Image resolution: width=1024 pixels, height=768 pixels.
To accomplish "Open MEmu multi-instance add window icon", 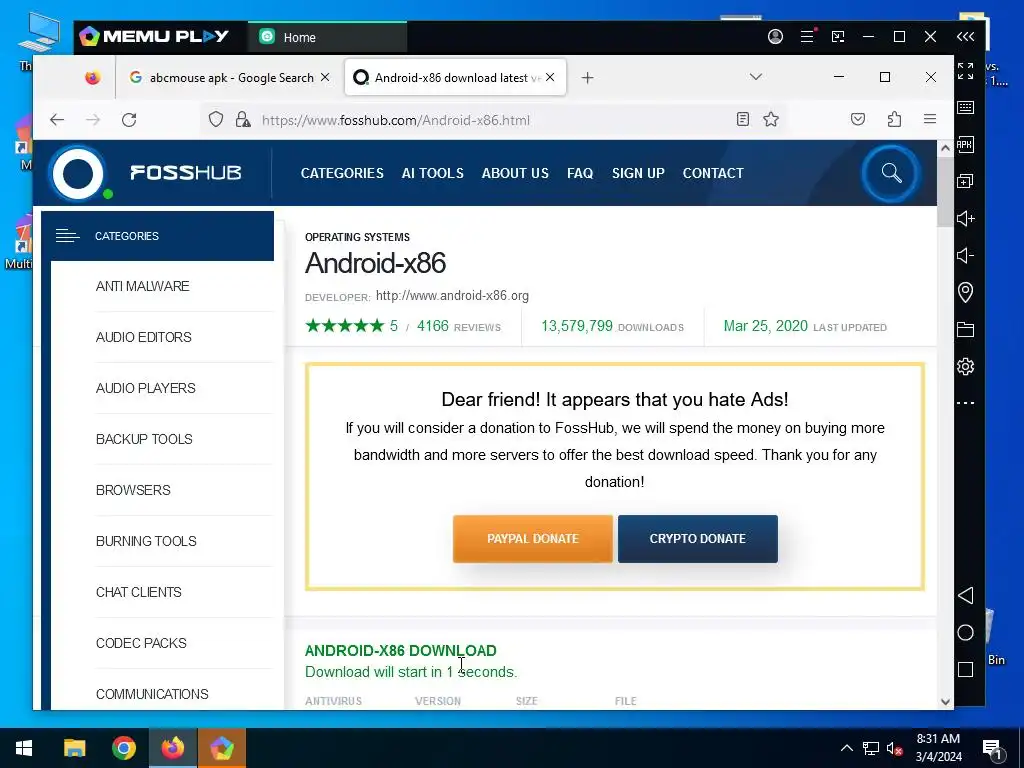I will 965,181.
